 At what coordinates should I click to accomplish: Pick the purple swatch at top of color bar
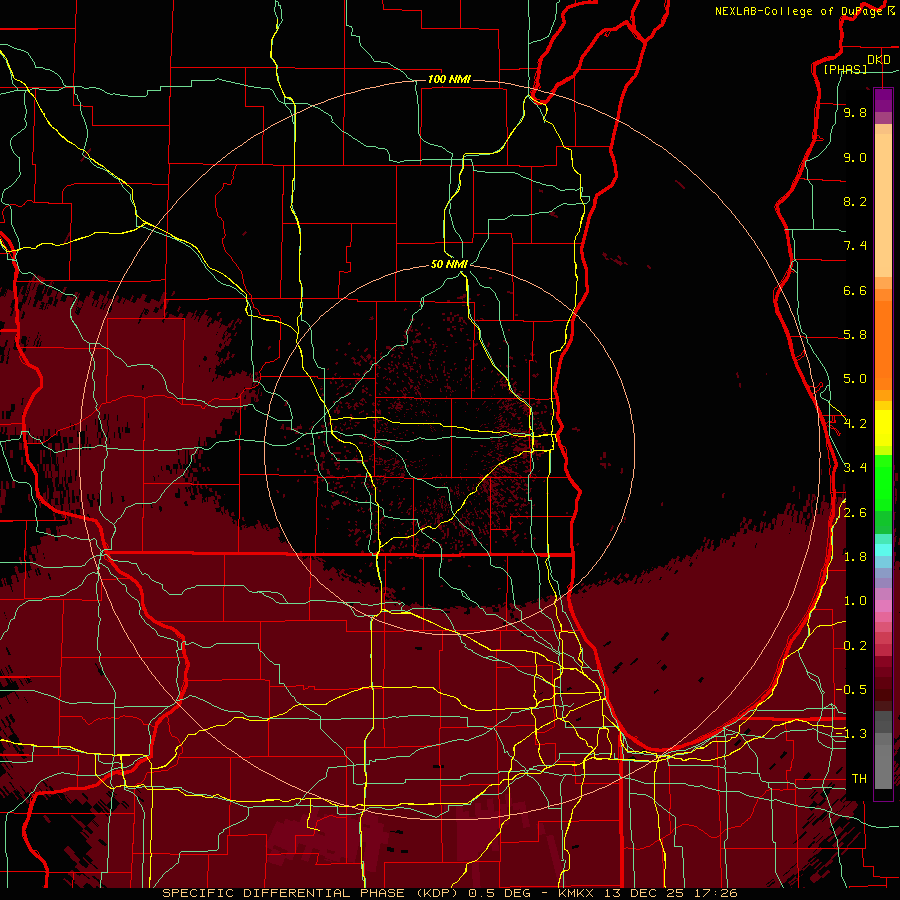(883, 100)
